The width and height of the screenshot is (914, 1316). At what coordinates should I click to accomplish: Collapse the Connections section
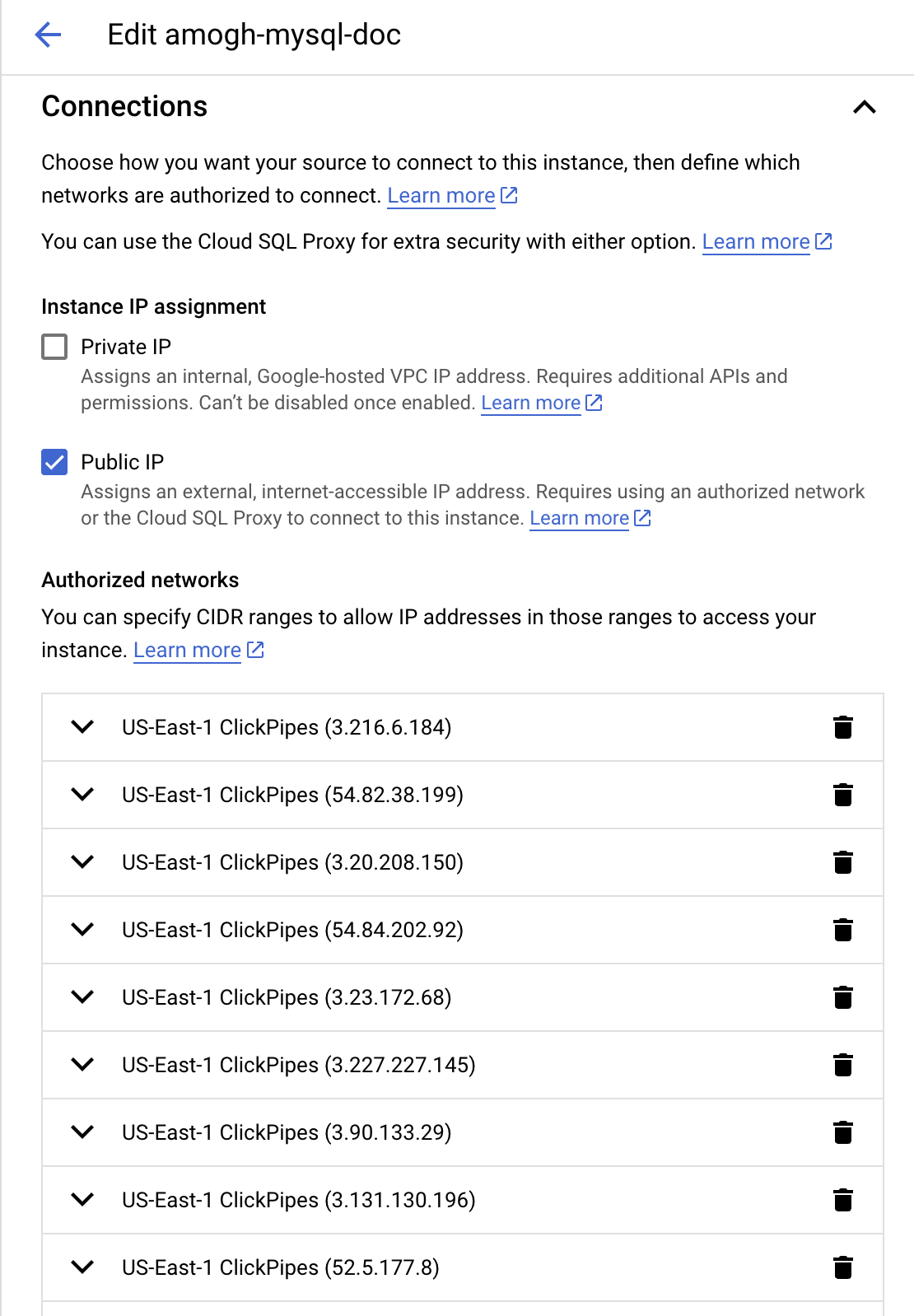point(863,105)
